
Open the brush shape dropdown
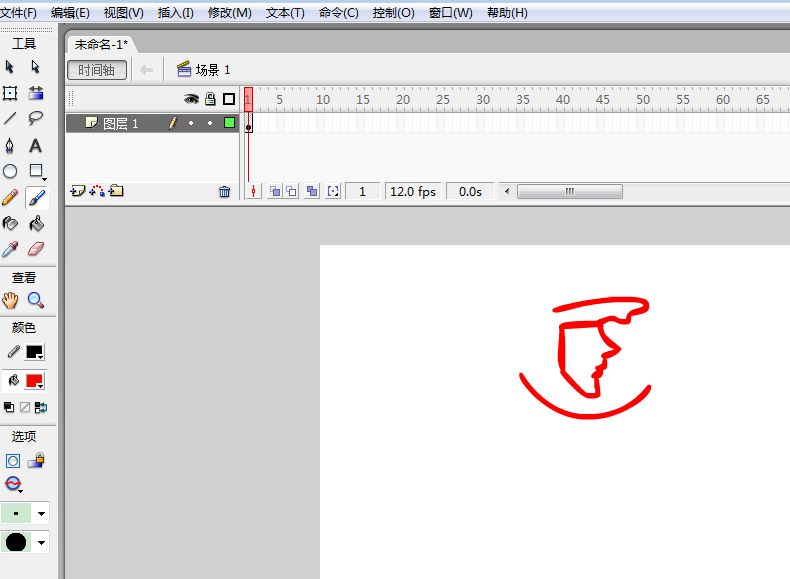tap(41, 543)
